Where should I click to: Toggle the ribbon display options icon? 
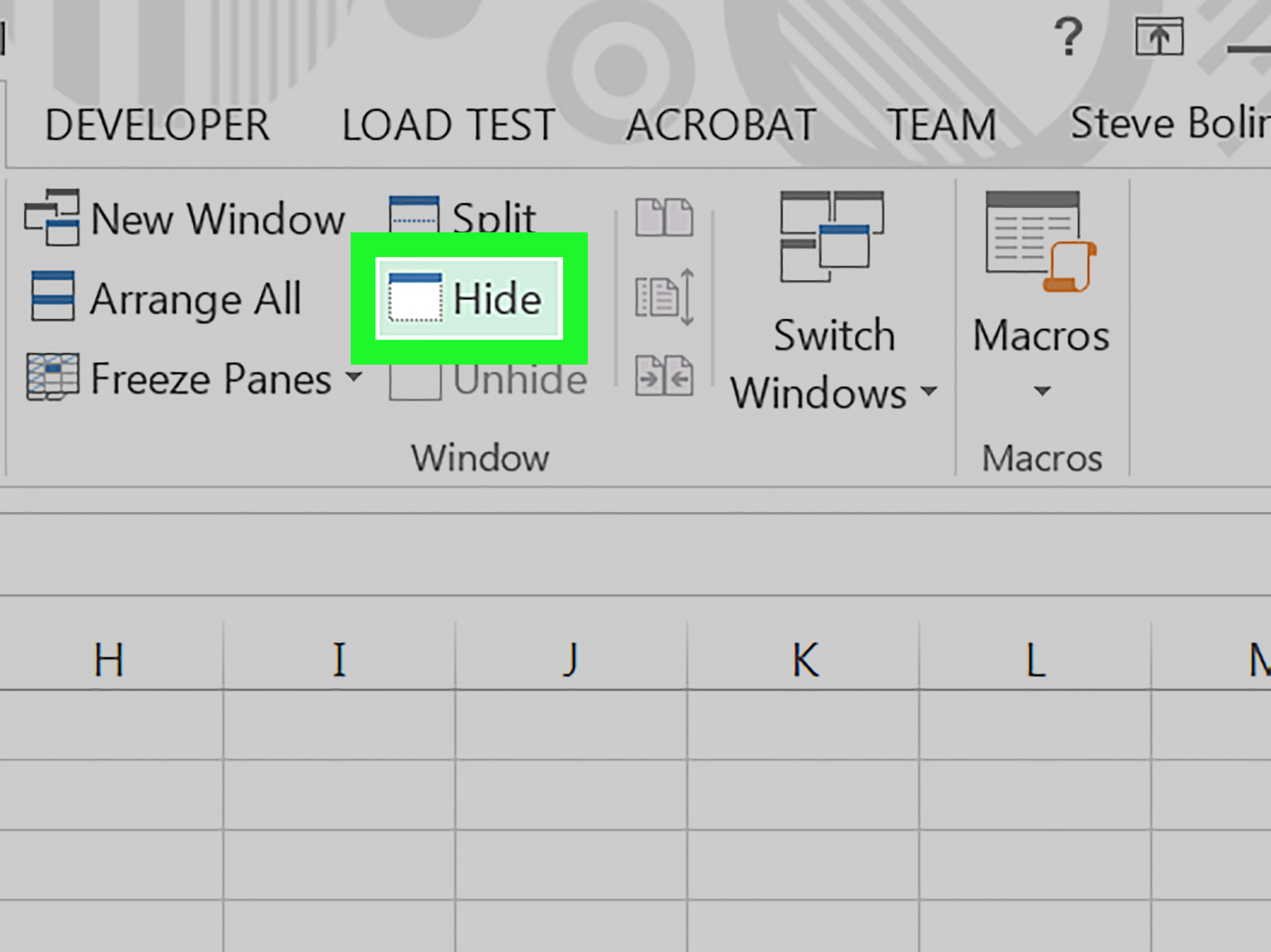(x=1159, y=37)
